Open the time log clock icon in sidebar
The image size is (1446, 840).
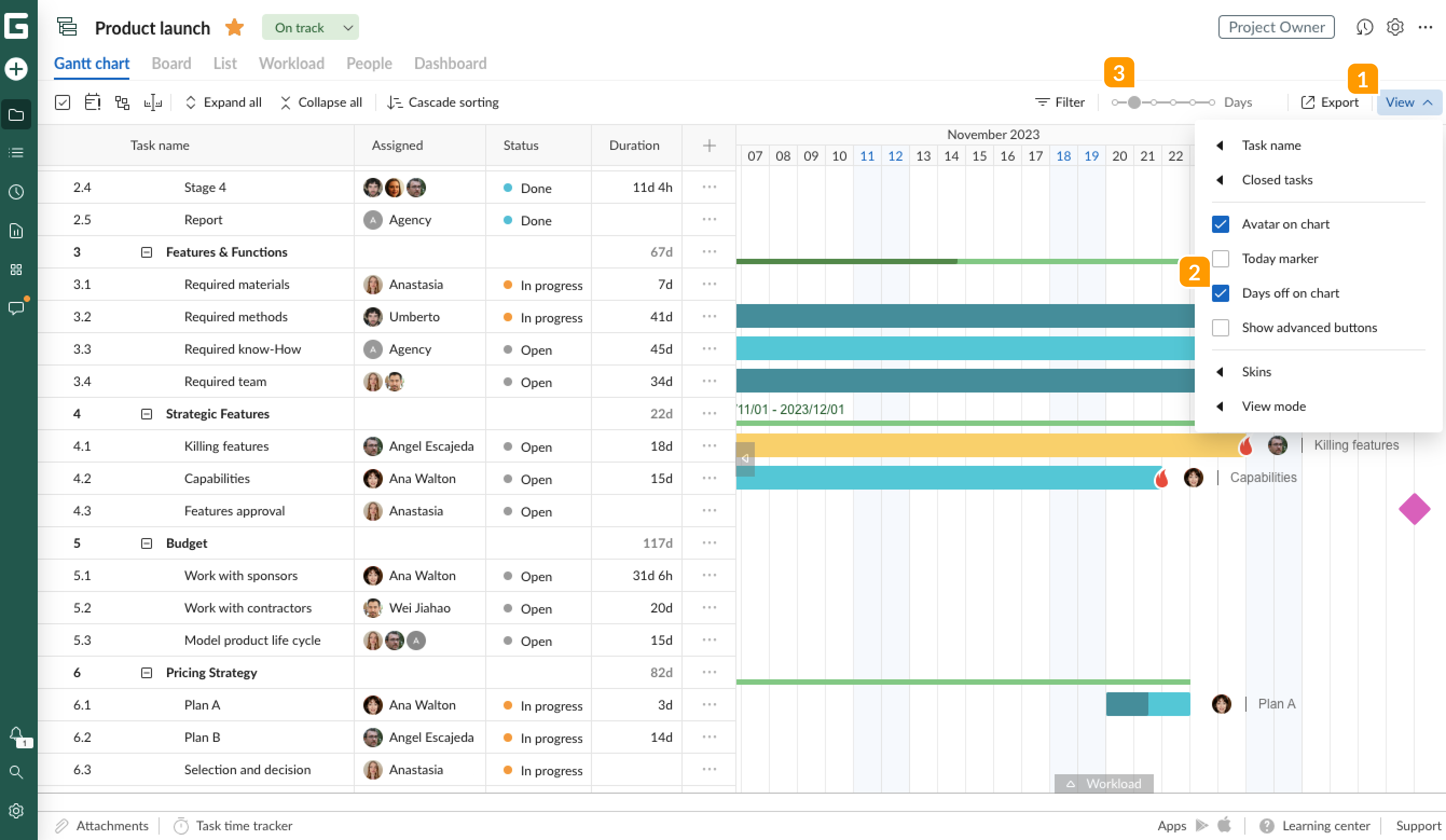pyautogui.click(x=16, y=192)
